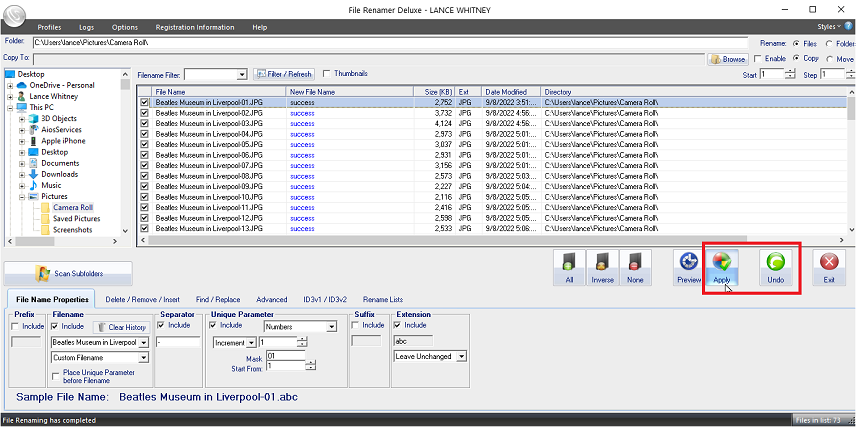Select Documents folder in the tree
The width and height of the screenshot is (856, 427).
pos(60,163)
